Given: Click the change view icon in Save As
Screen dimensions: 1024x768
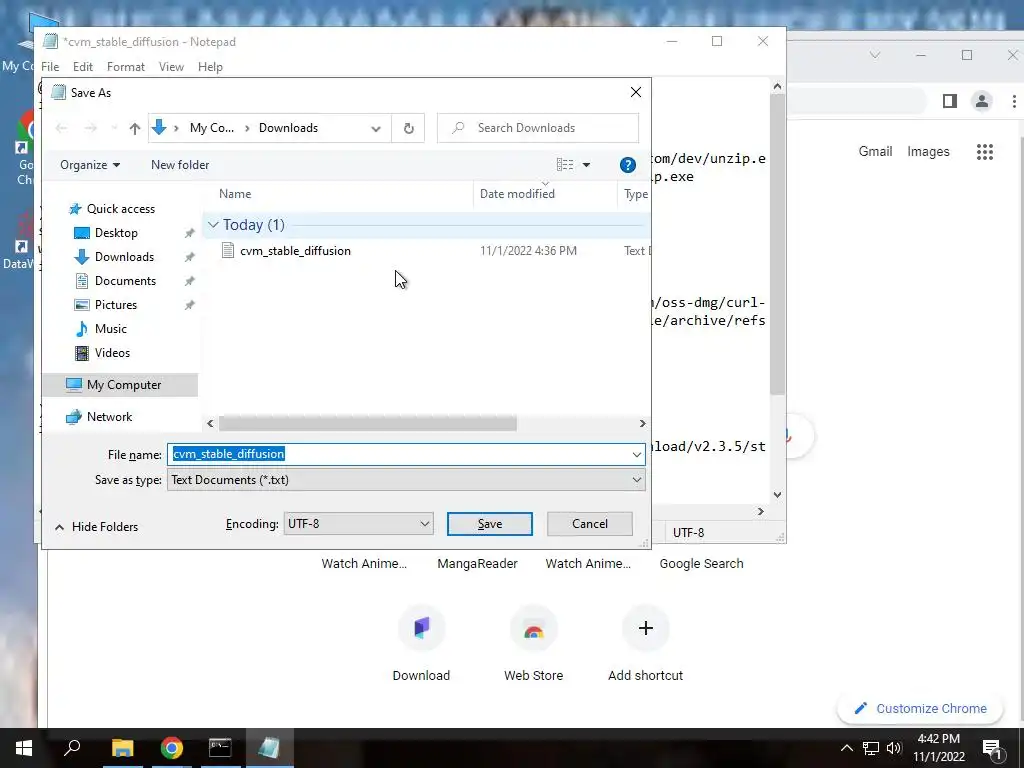Looking at the screenshot, I should click(565, 165).
